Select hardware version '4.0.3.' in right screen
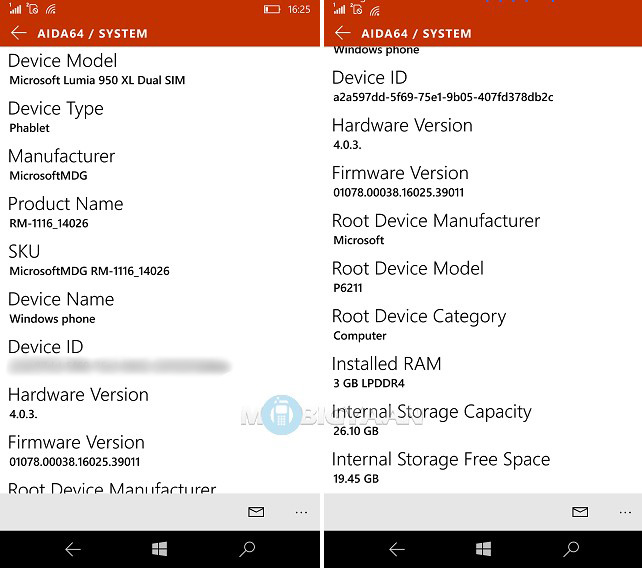This screenshot has width=642, height=568. click(x=347, y=145)
